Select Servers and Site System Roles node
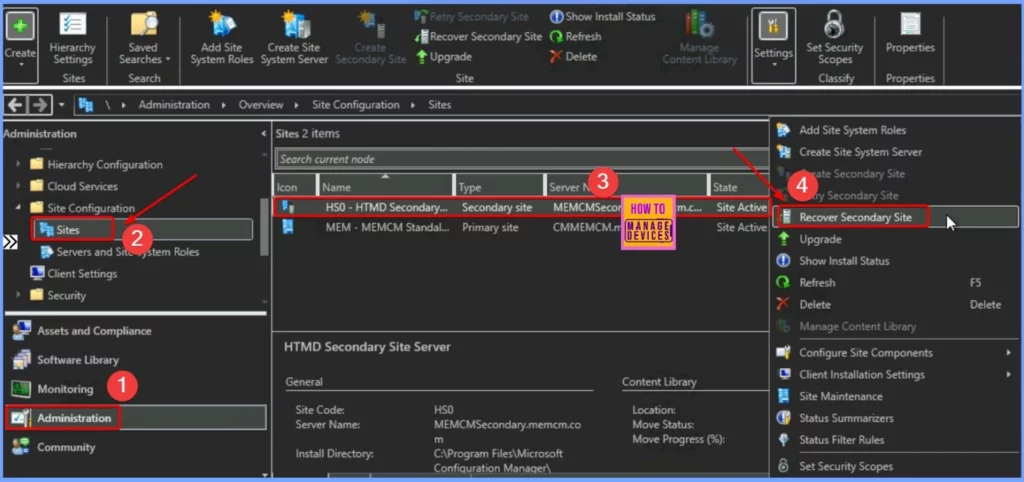This screenshot has width=1024, height=482. 120,251
